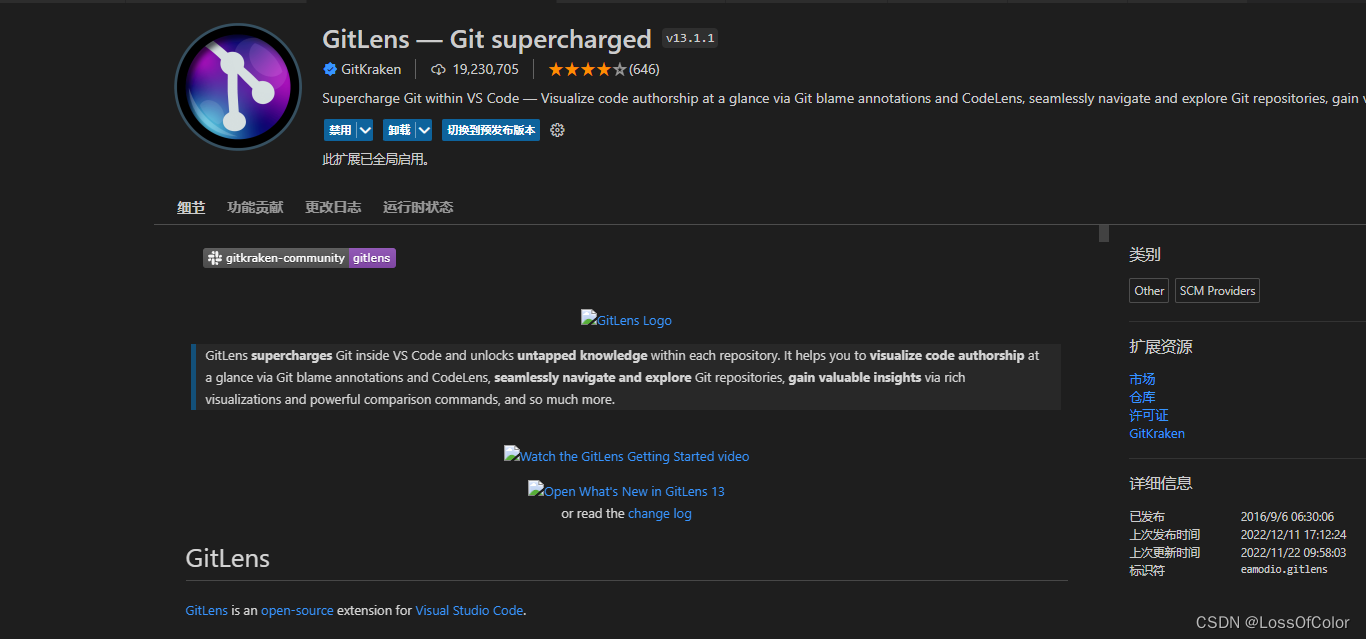Click the version label v13.1.1
The width and height of the screenshot is (1366, 639).
(x=690, y=39)
